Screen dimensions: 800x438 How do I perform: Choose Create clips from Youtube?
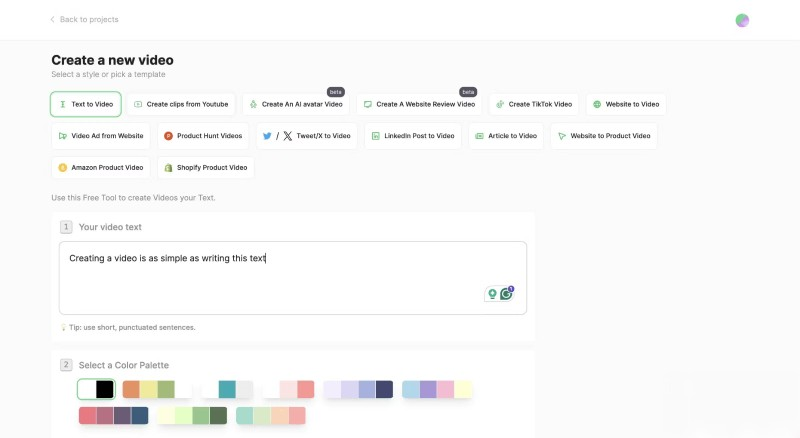181,104
